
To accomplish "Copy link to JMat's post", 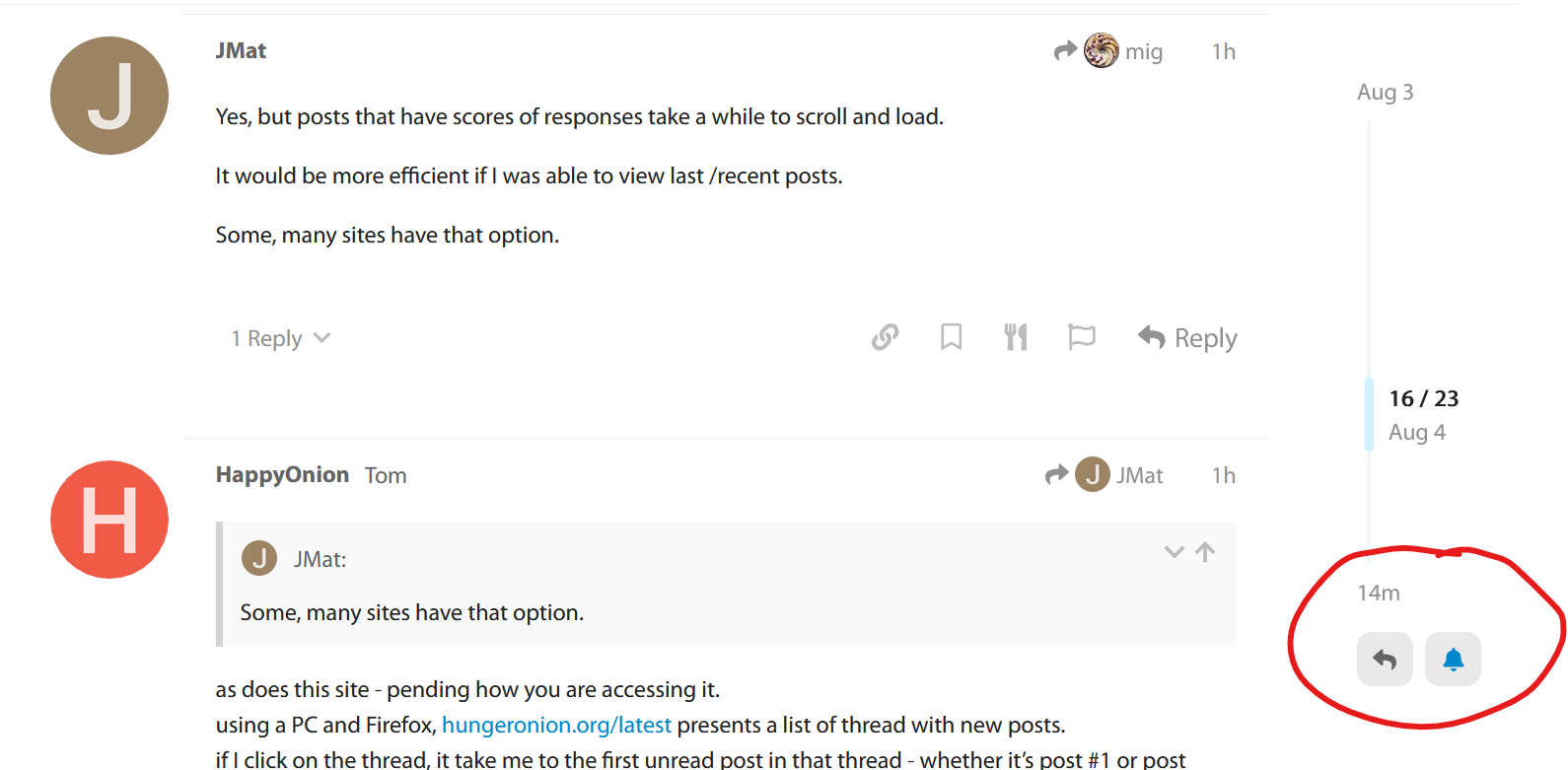I will (x=885, y=337).
